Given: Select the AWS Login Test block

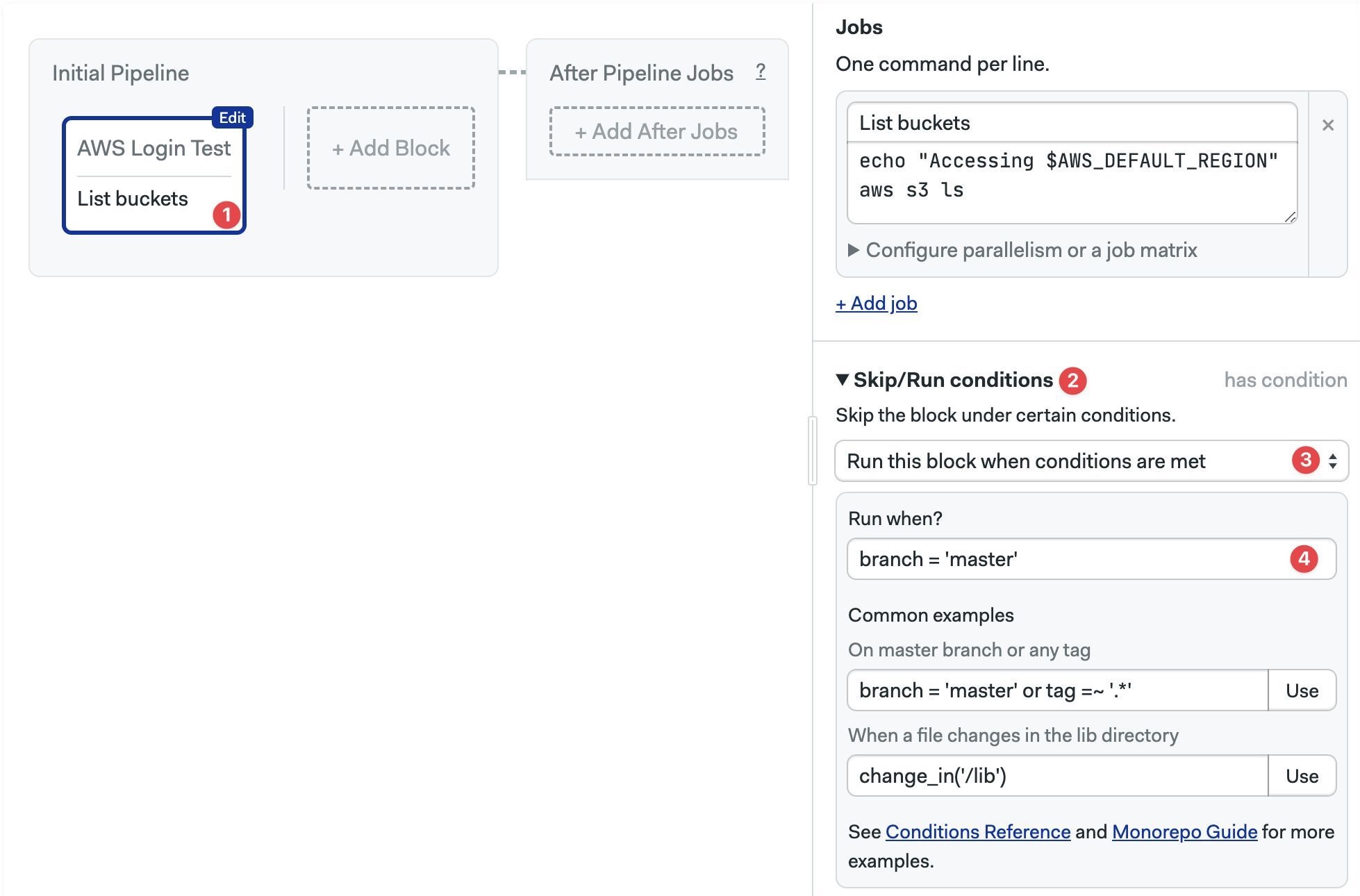Looking at the screenshot, I should coord(154,149).
